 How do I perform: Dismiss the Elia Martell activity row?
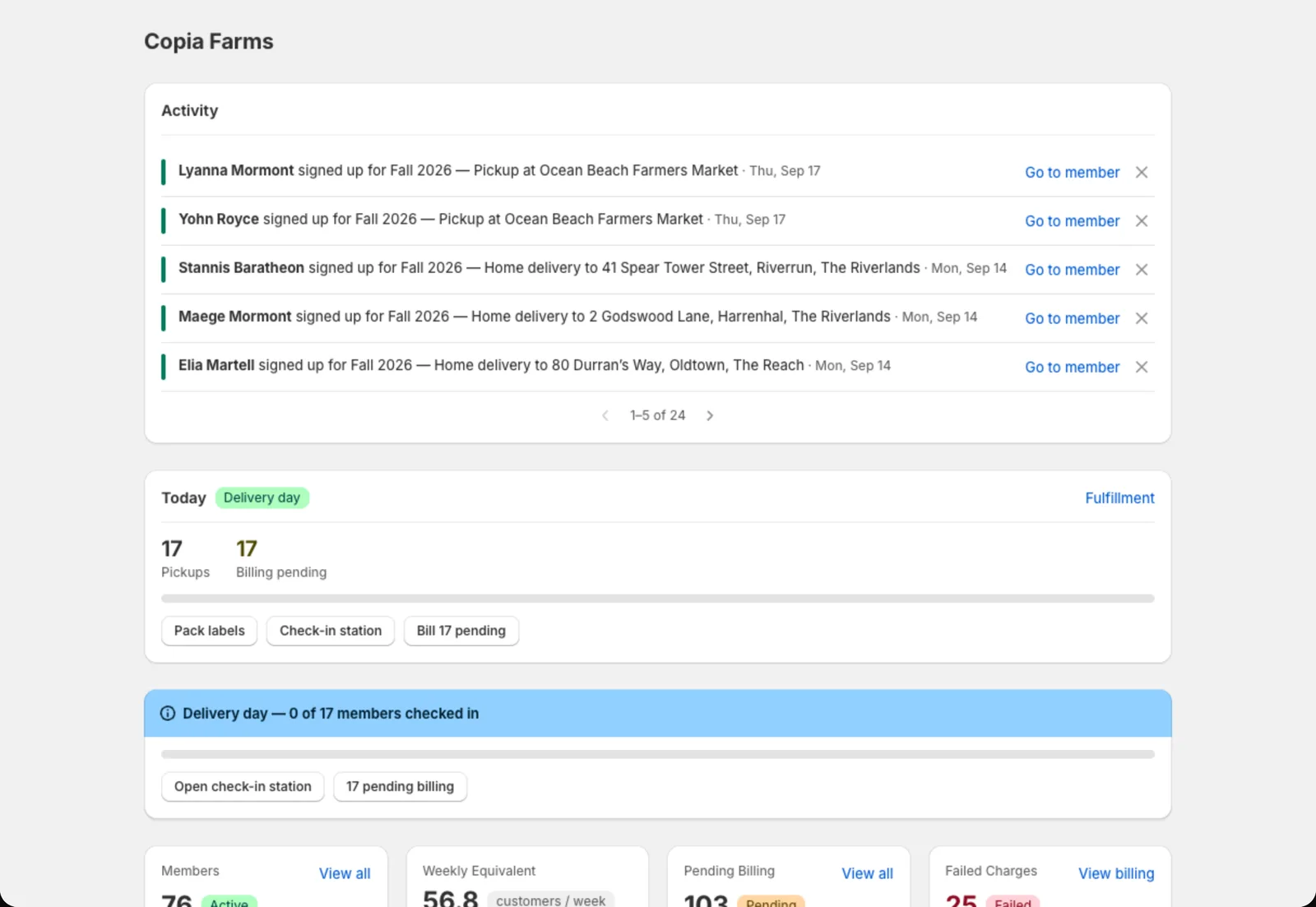pyautogui.click(x=1142, y=366)
